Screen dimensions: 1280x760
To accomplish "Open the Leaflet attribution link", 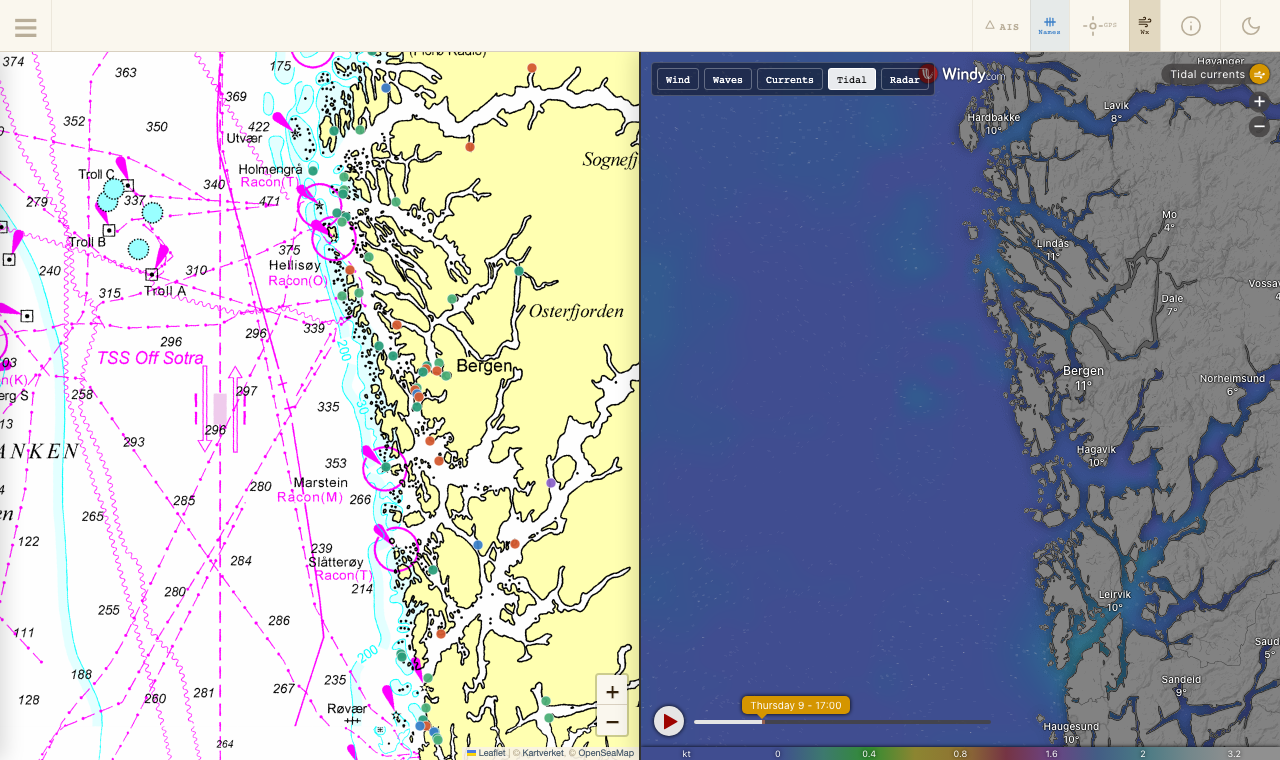I will pos(486,753).
